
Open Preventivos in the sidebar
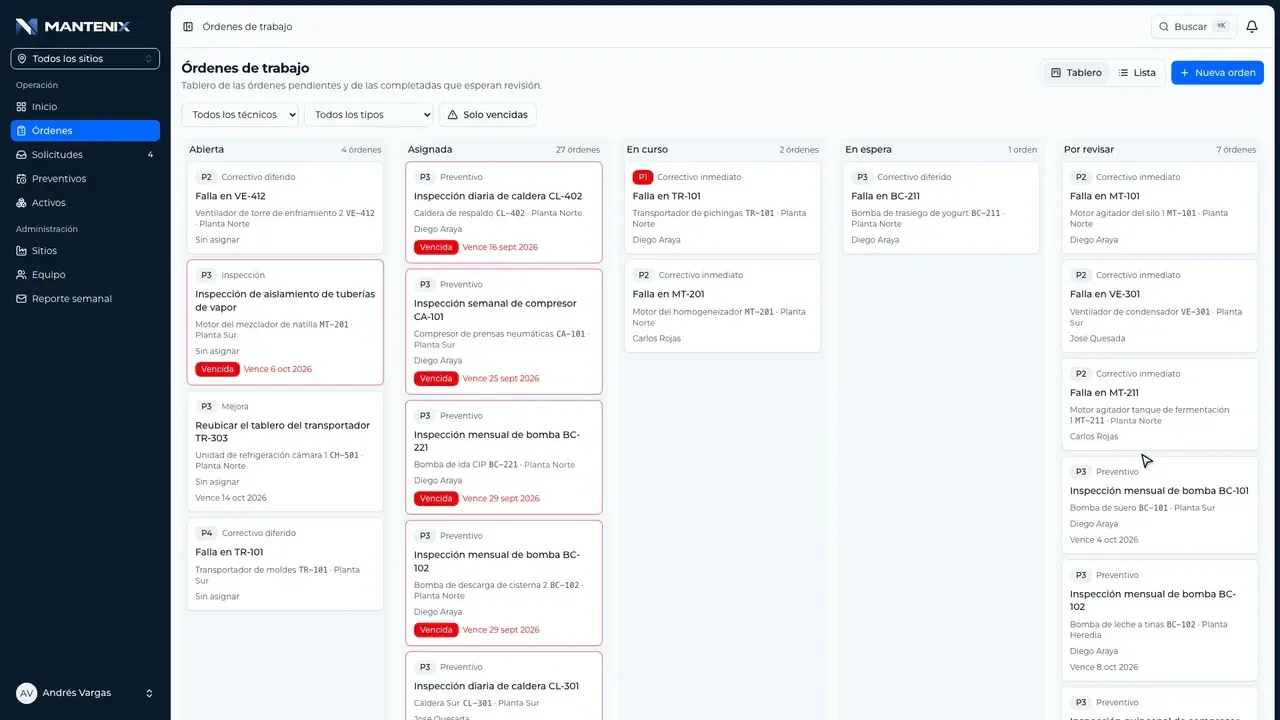[85, 179]
